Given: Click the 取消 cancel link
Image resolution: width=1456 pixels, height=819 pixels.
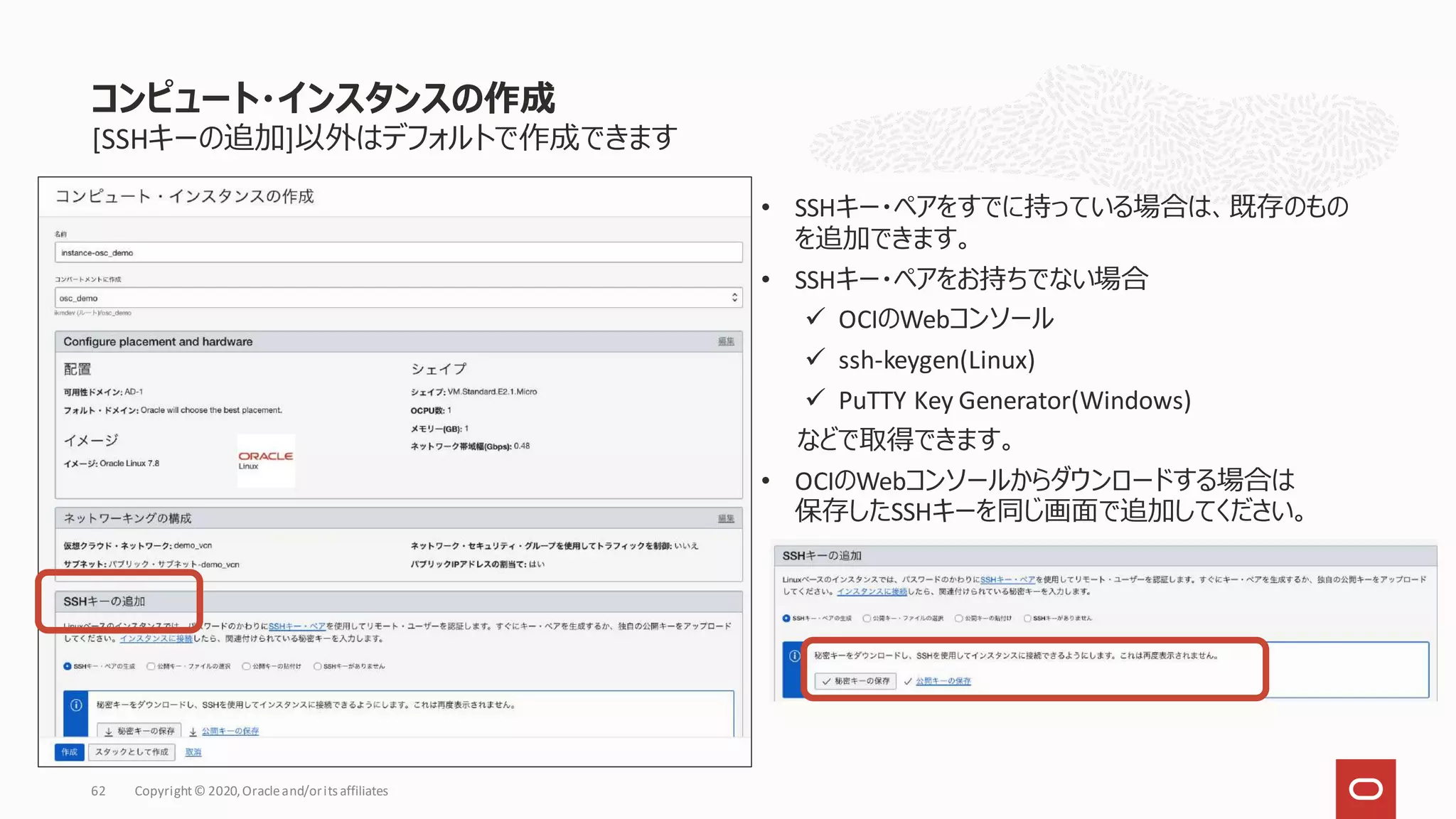Looking at the screenshot, I should click(193, 752).
